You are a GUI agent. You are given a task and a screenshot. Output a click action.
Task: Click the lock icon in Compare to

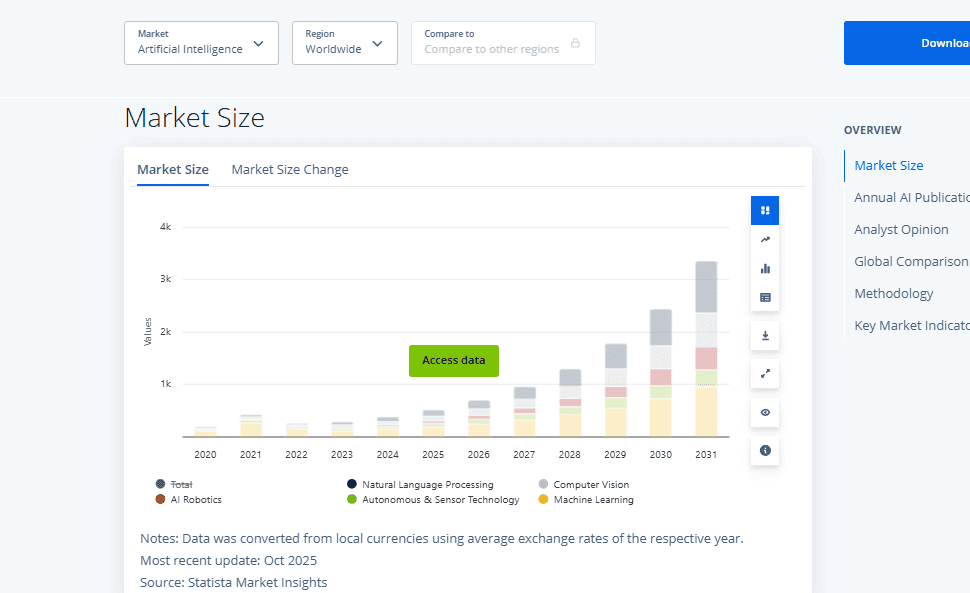click(x=575, y=43)
